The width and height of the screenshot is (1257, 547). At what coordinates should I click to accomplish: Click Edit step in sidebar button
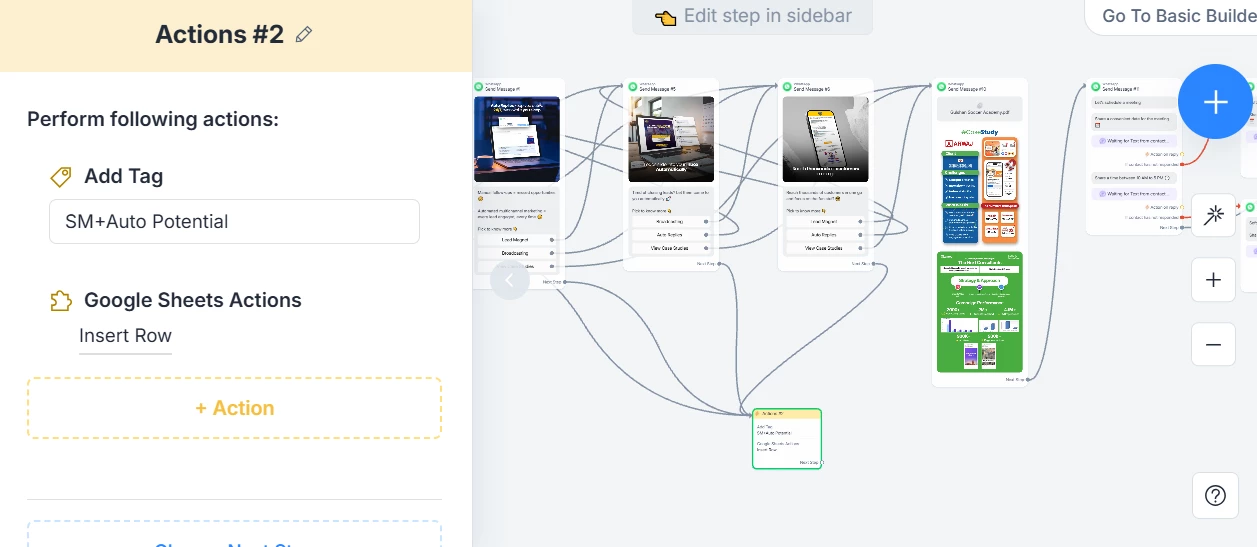click(752, 16)
